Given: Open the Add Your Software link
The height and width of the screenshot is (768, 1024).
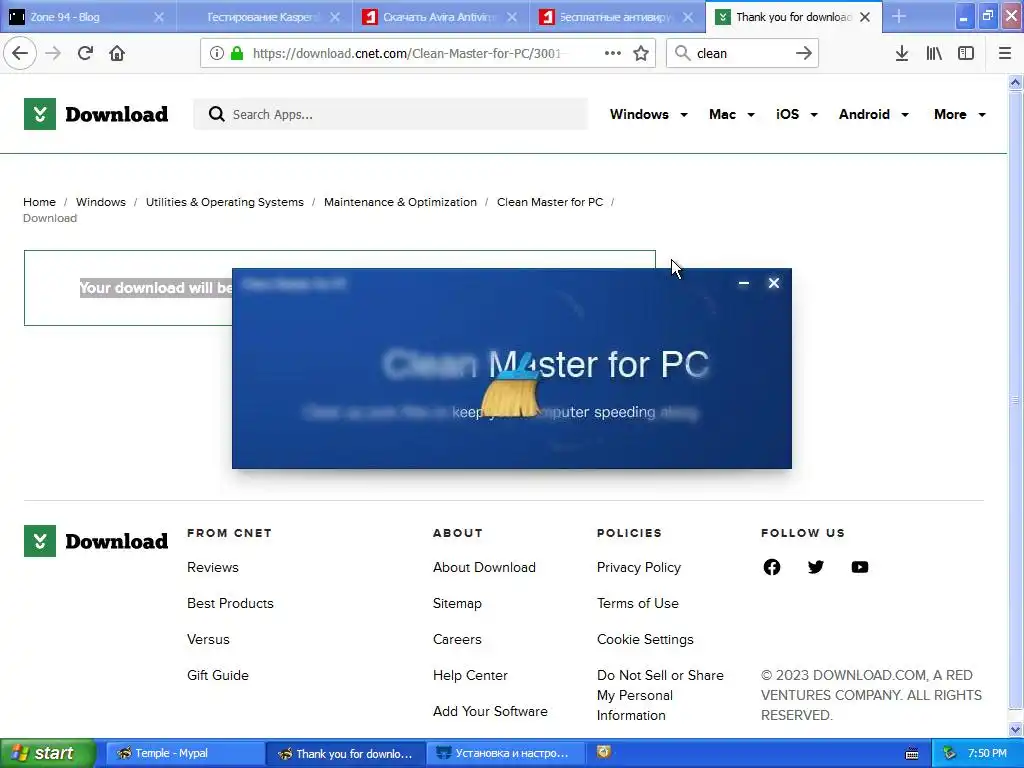Looking at the screenshot, I should 490,711.
